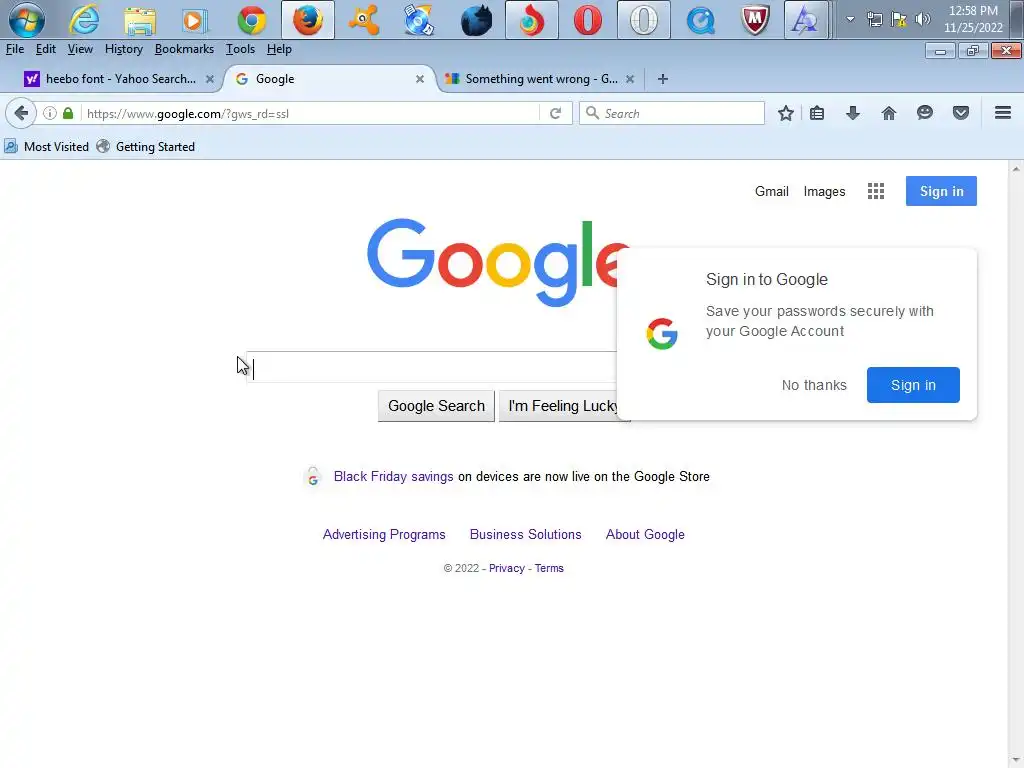Close the heebo font Yahoo tab

[x=210, y=79]
